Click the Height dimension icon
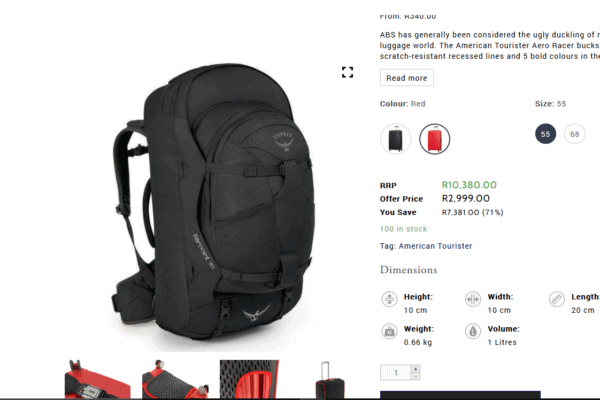Image resolution: width=600 pixels, height=400 pixels. [389, 299]
